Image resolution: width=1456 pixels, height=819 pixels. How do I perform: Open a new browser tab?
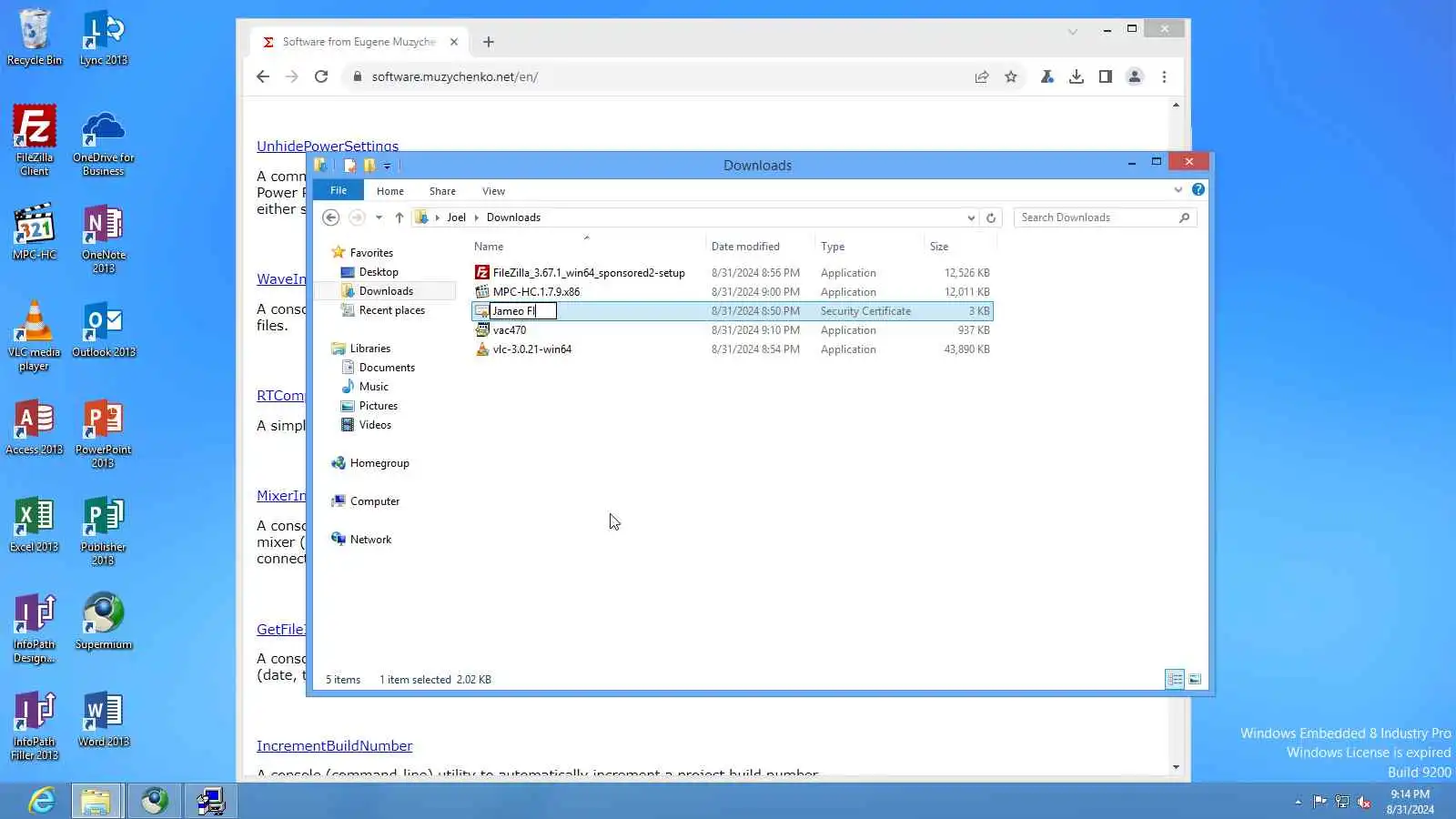click(x=489, y=42)
